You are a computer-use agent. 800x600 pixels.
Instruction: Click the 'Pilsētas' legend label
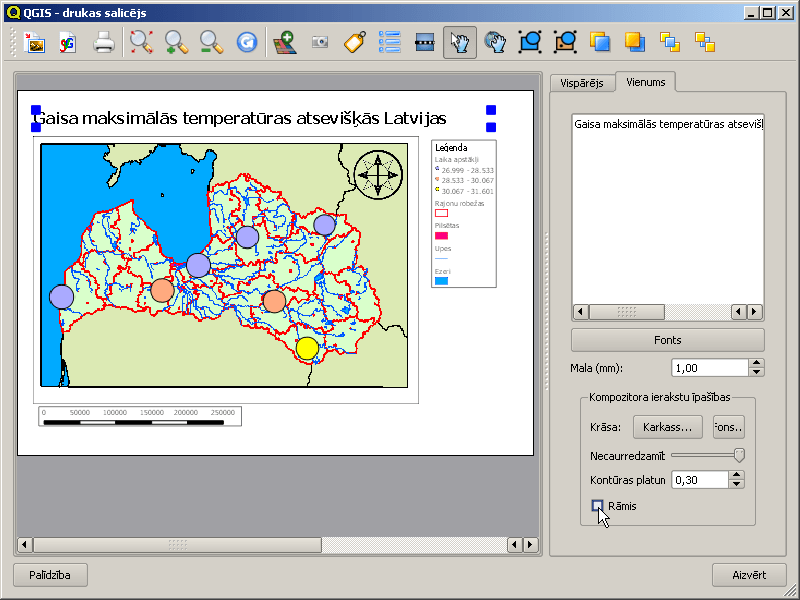coord(447,225)
